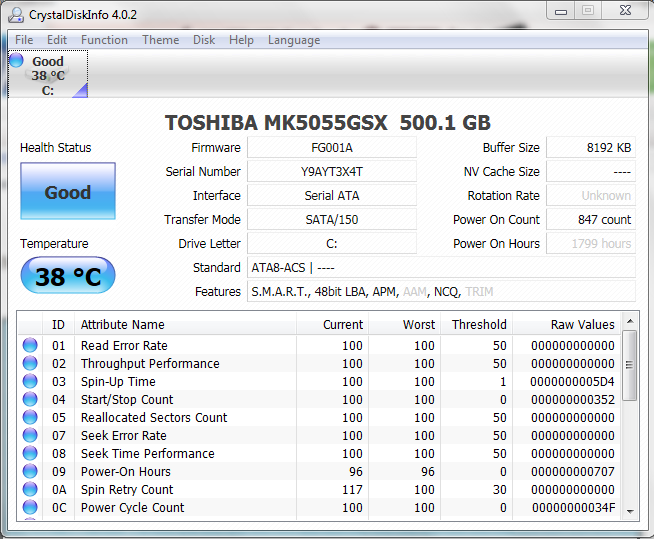Image resolution: width=654 pixels, height=539 pixels.
Task: Click the Interface field Serial ATA
Action: pyautogui.click(x=332, y=196)
